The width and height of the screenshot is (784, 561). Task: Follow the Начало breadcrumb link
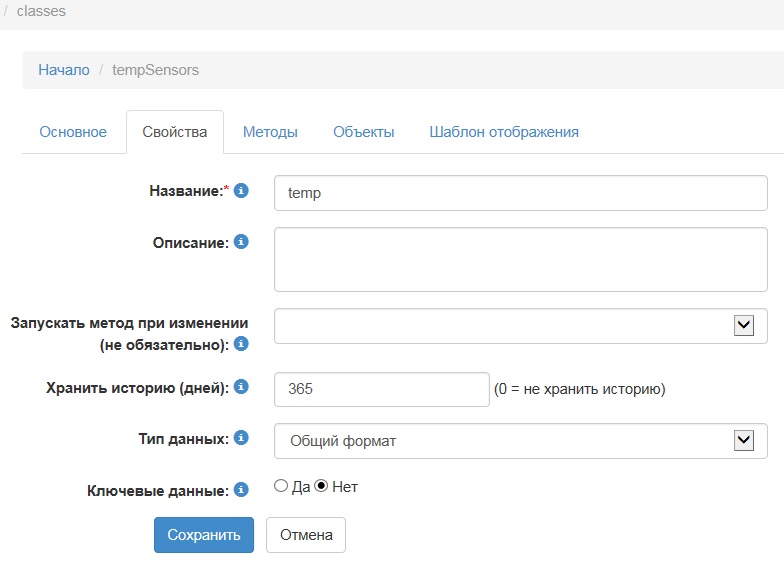64,70
